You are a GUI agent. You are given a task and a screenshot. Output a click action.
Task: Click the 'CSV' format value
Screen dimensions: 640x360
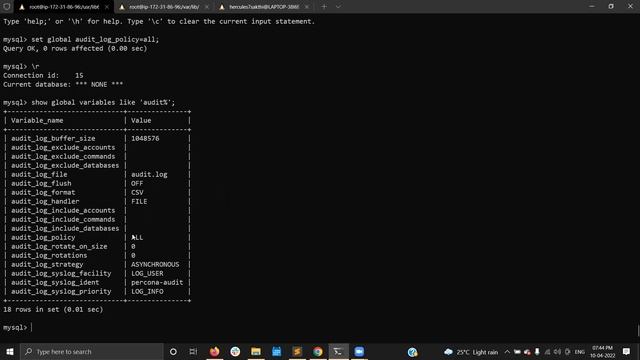(x=137, y=192)
